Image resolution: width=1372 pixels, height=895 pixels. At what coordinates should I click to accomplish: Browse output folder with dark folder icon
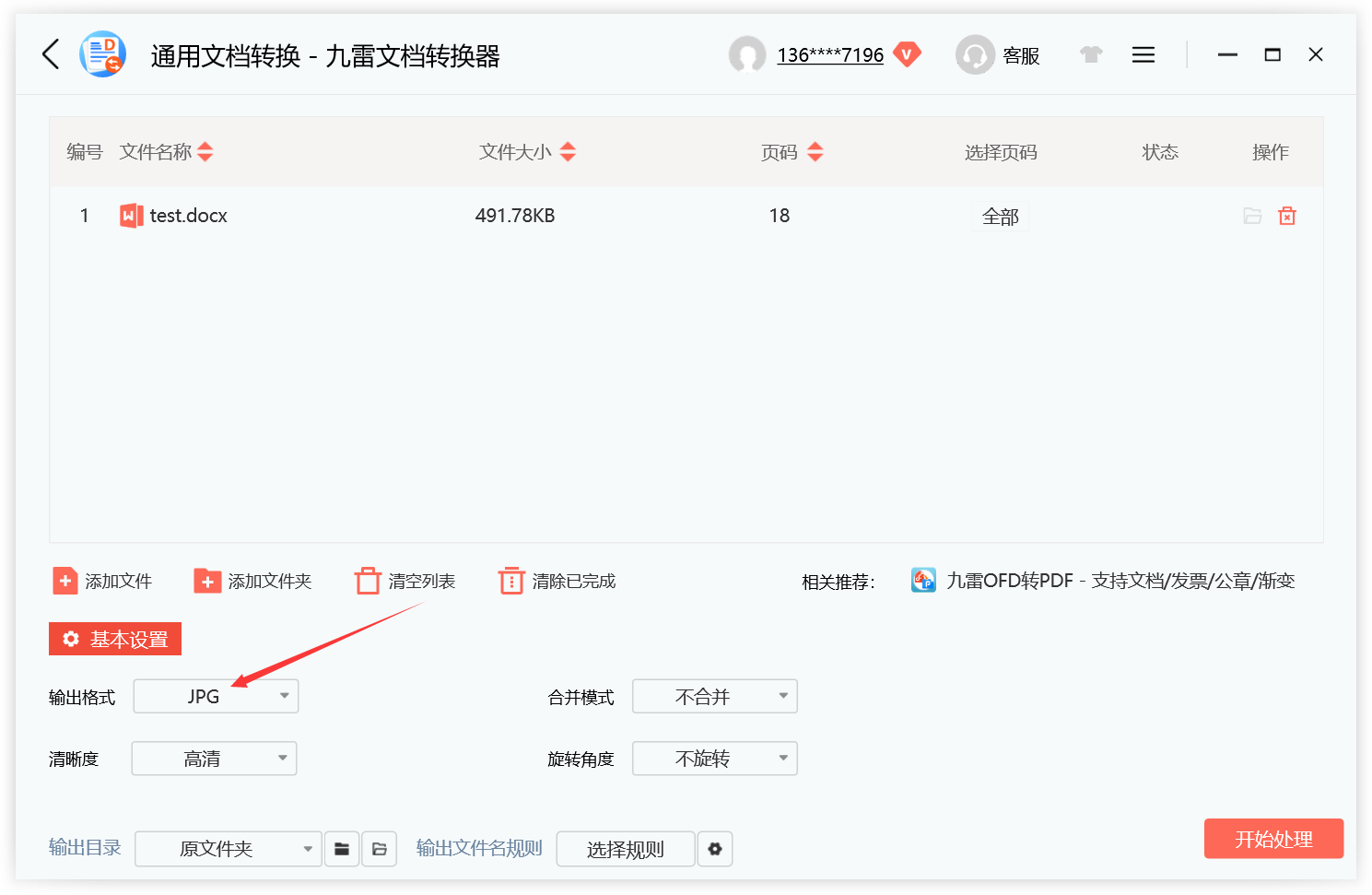pyautogui.click(x=342, y=849)
